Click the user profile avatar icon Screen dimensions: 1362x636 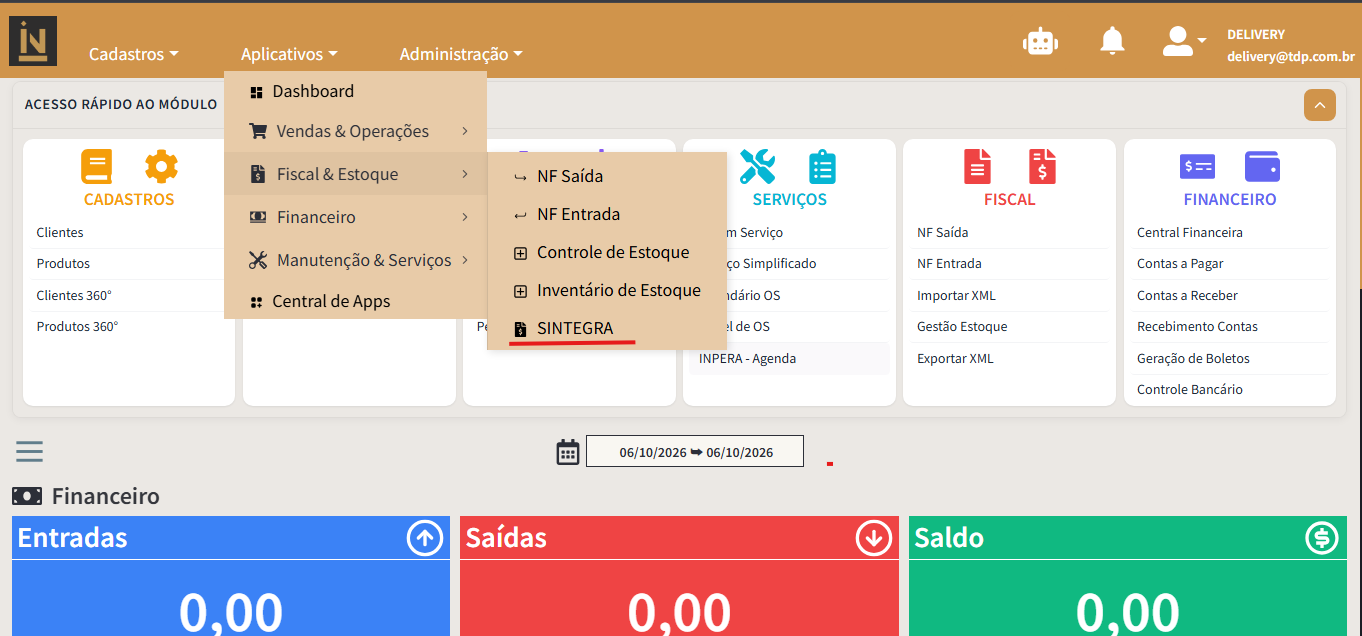tap(1177, 40)
